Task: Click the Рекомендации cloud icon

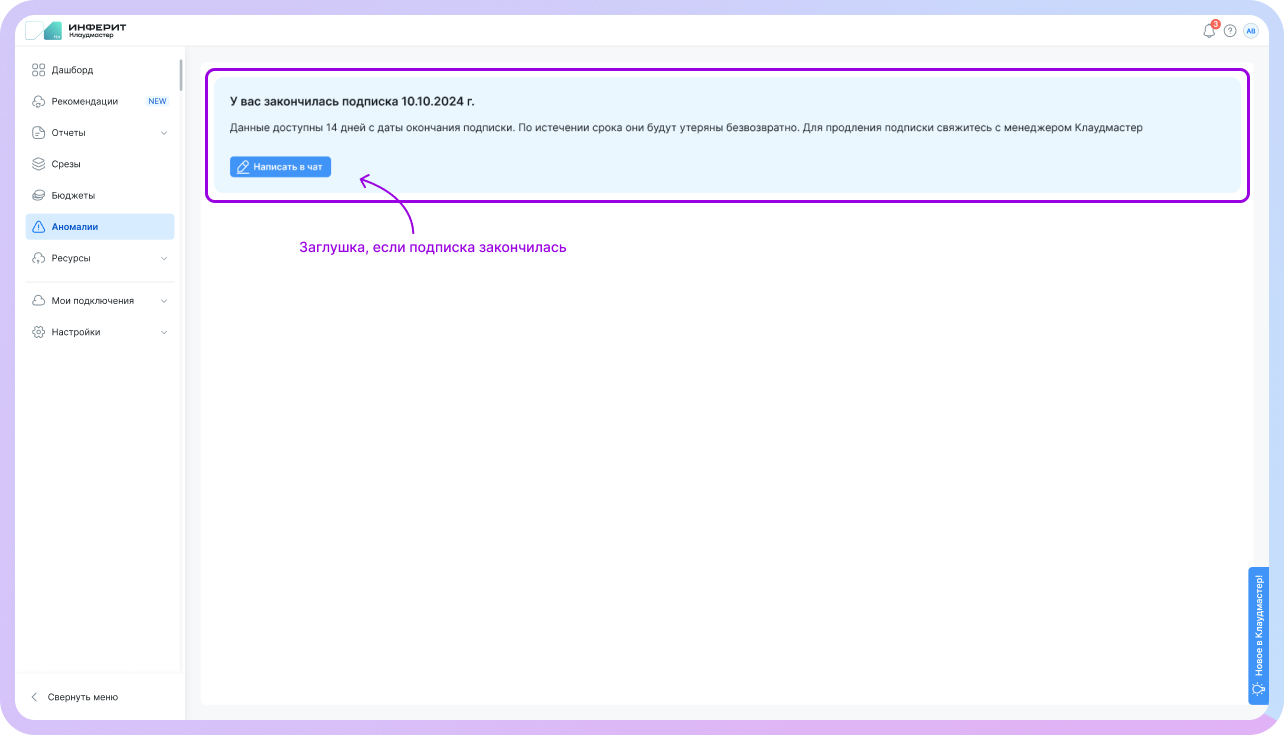Action: (39, 101)
